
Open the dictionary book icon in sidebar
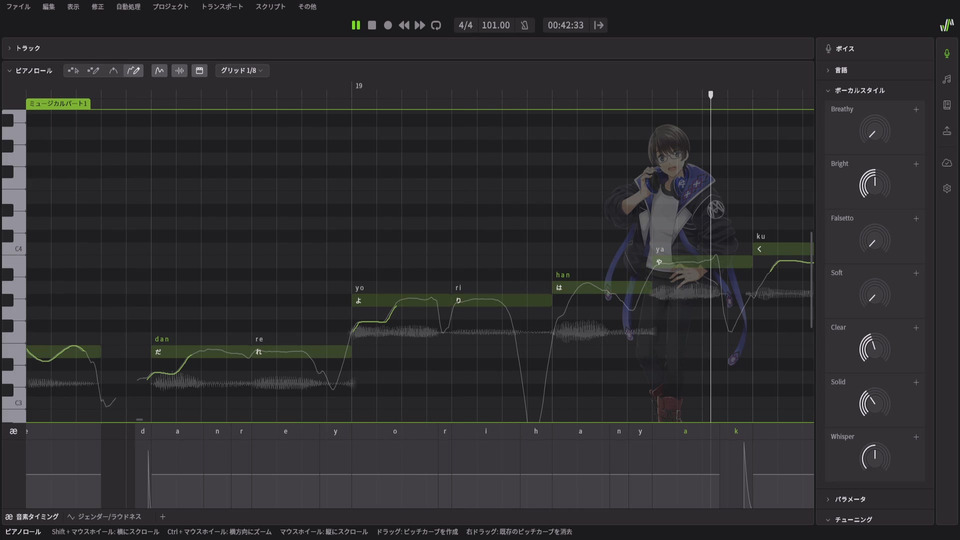(x=947, y=105)
